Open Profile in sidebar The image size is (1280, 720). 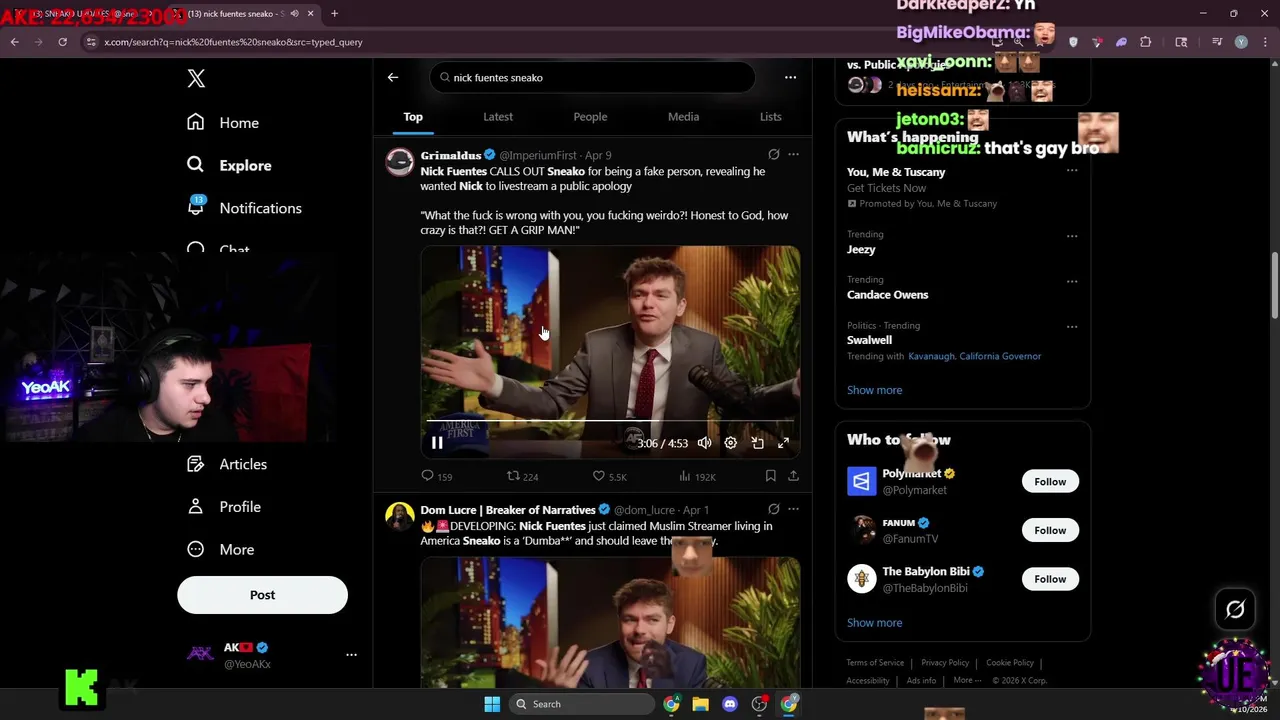[224, 507]
